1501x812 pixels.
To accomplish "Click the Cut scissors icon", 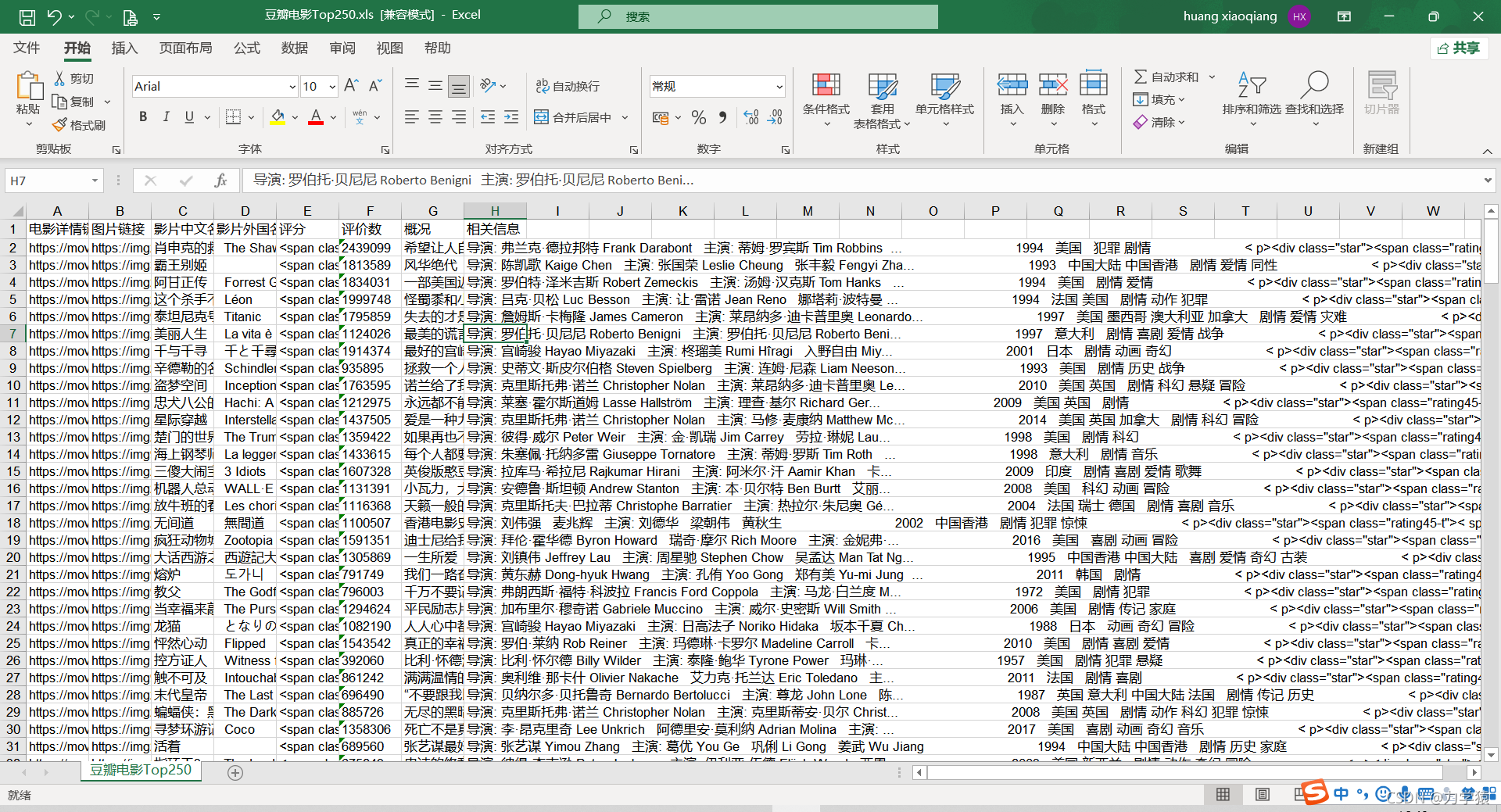I will 59,78.
